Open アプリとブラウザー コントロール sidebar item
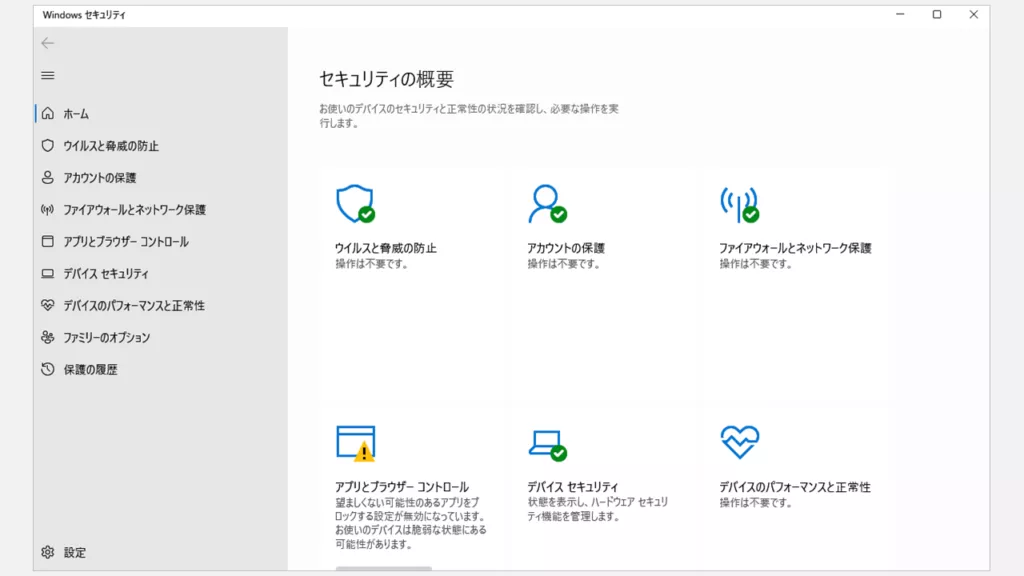The width and height of the screenshot is (1024, 576). coord(125,242)
